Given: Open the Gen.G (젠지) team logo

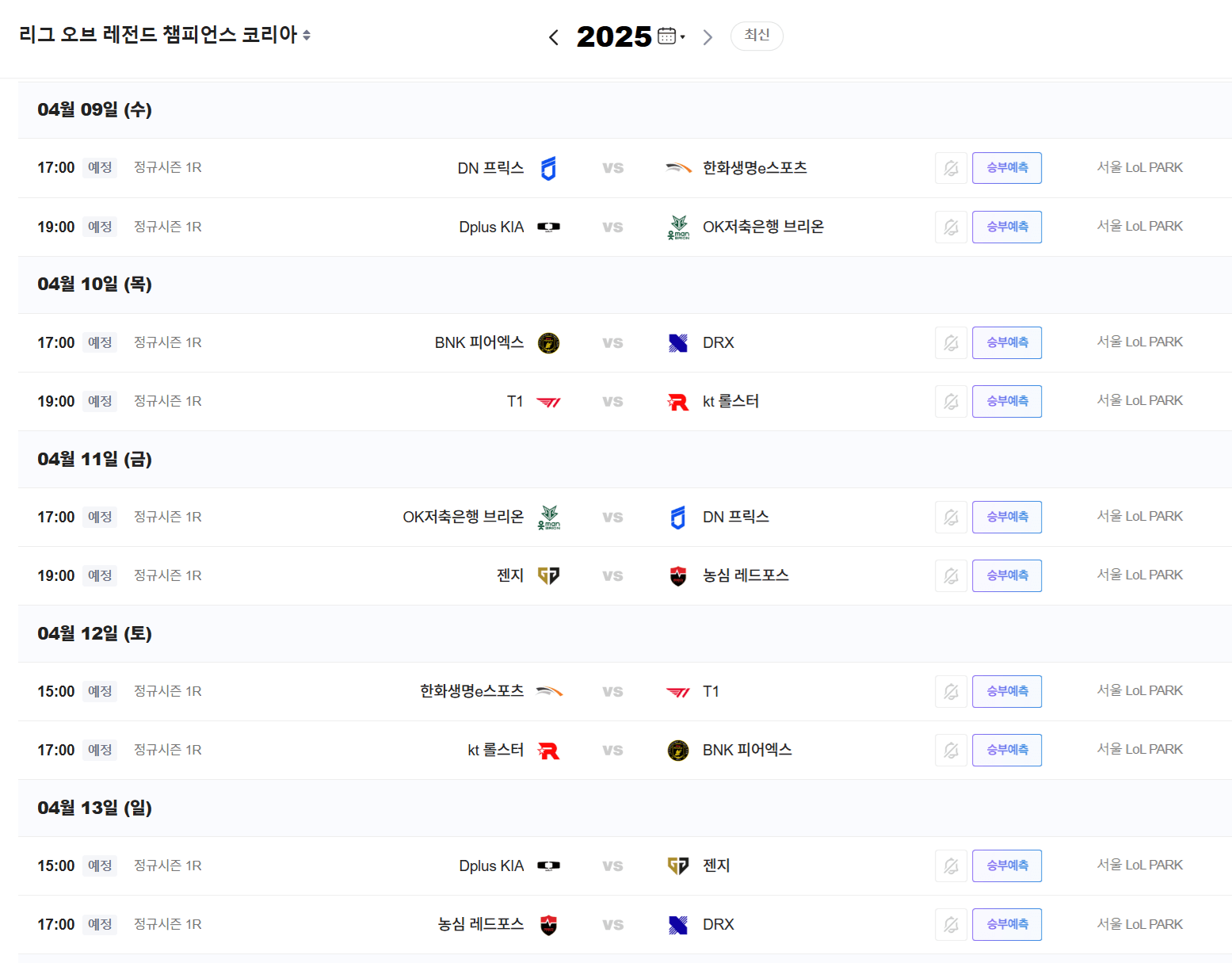Looking at the screenshot, I should [x=549, y=575].
